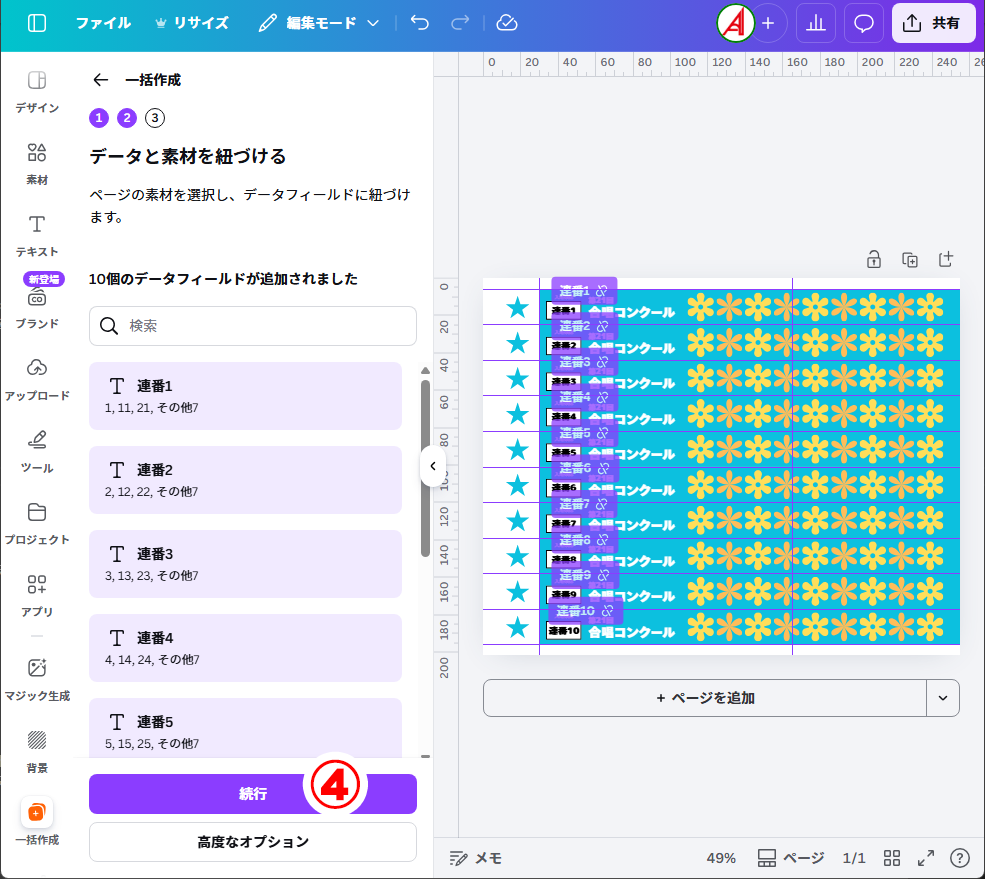Click the analytics bar chart icon
The width and height of the screenshot is (985, 879).
[x=816, y=23]
